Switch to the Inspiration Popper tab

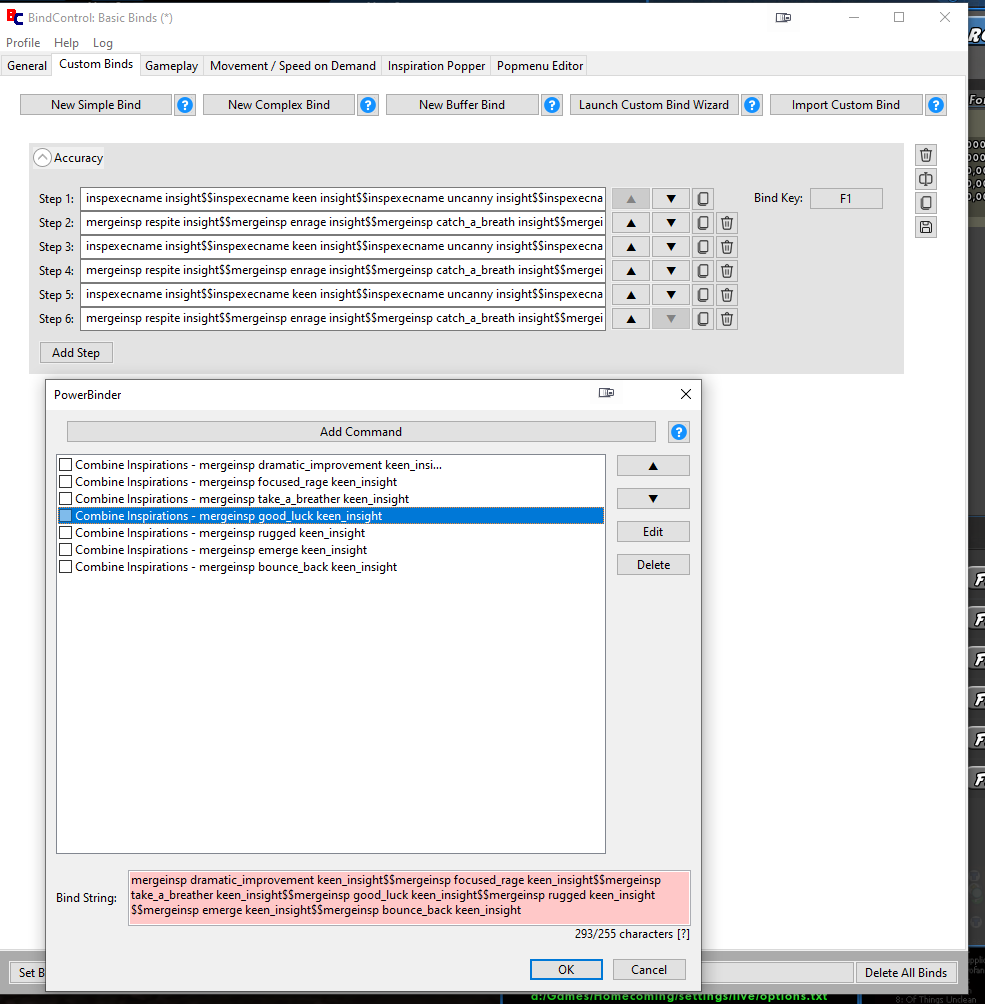tap(436, 66)
